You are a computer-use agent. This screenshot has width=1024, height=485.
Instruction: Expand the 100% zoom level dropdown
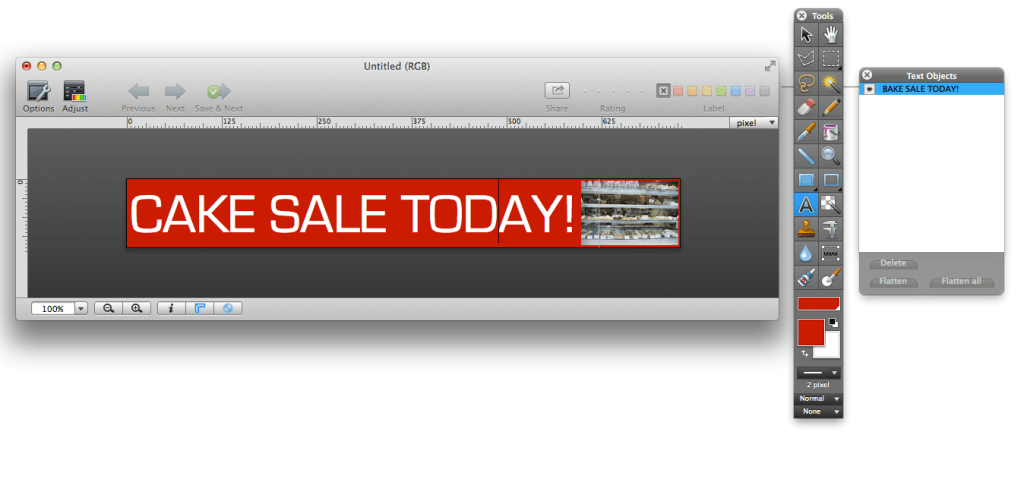point(81,309)
